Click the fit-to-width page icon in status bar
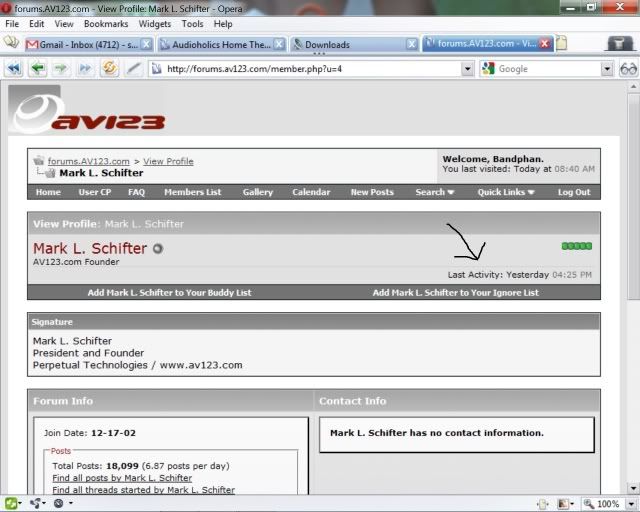 (543, 504)
